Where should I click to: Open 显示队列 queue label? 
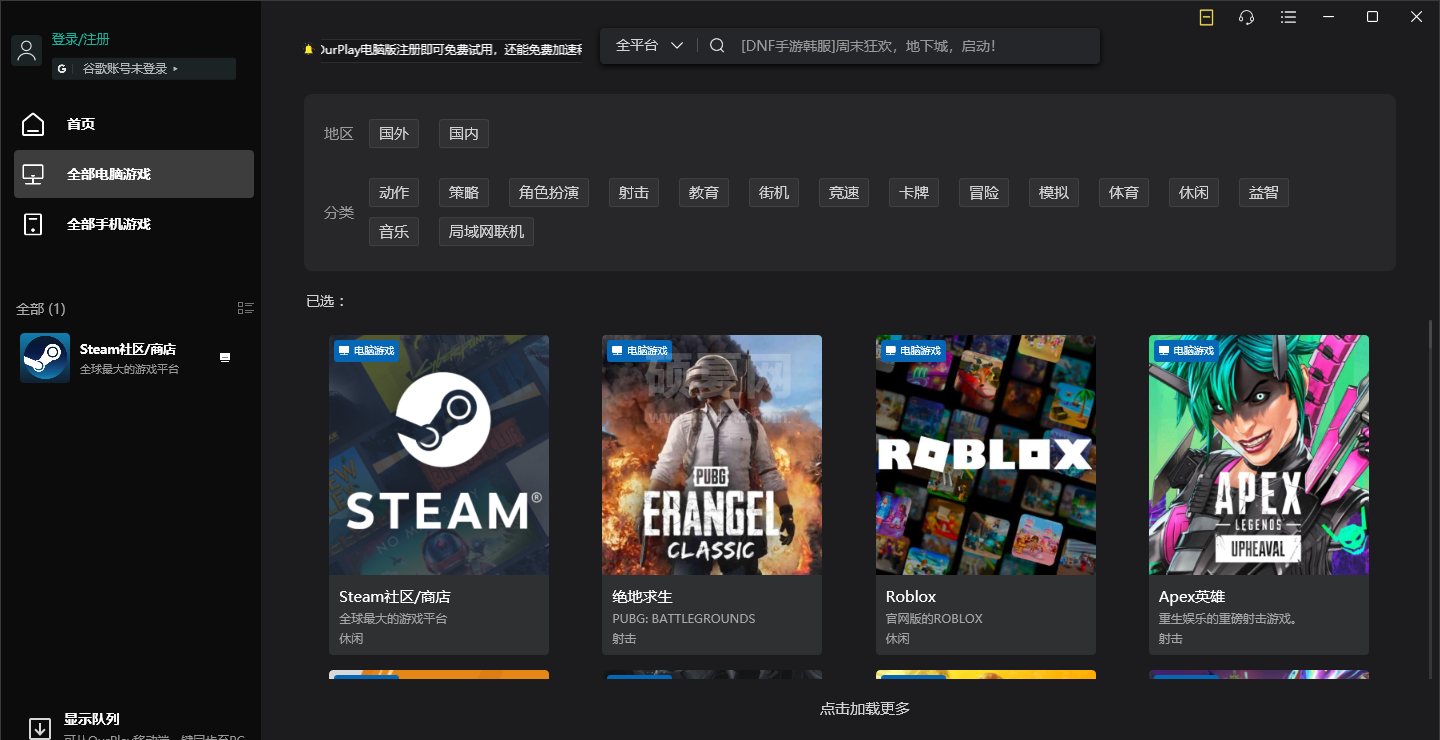pos(92,719)
